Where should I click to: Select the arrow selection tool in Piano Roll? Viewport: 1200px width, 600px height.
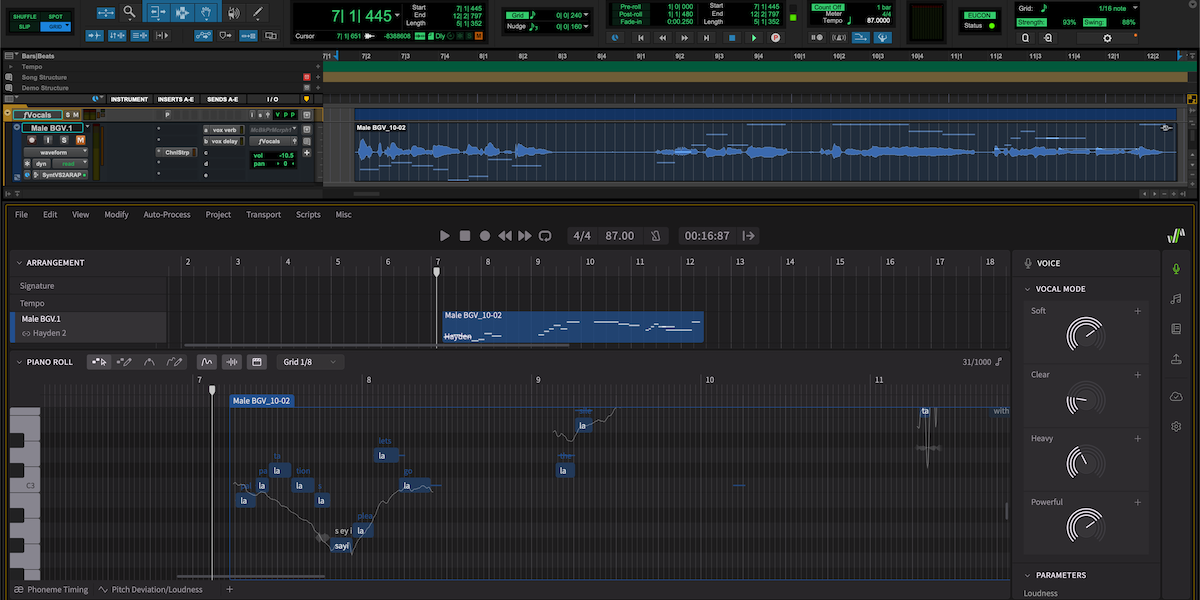click(x=98, y=361)
